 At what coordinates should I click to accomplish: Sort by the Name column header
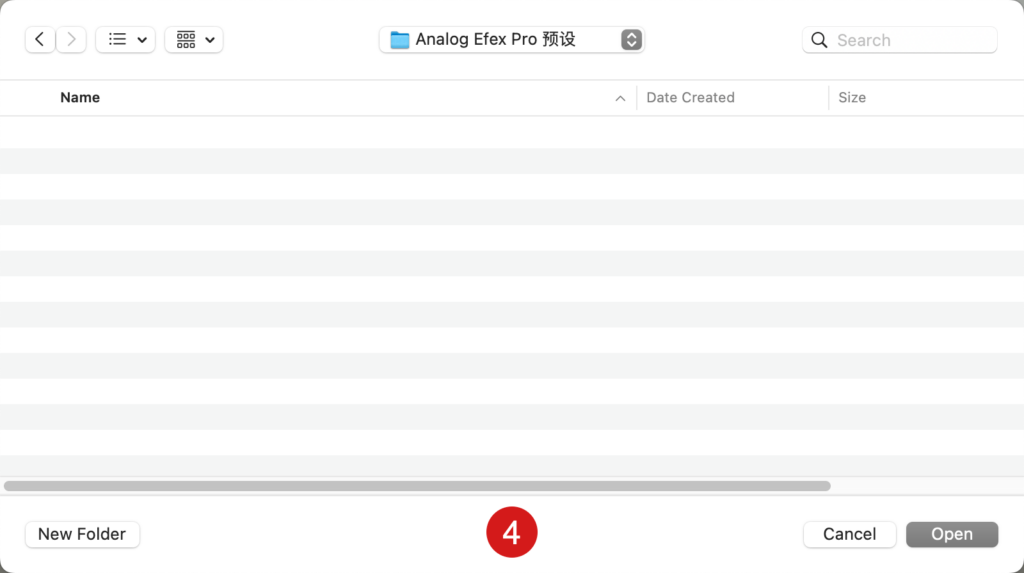point(80,97)
